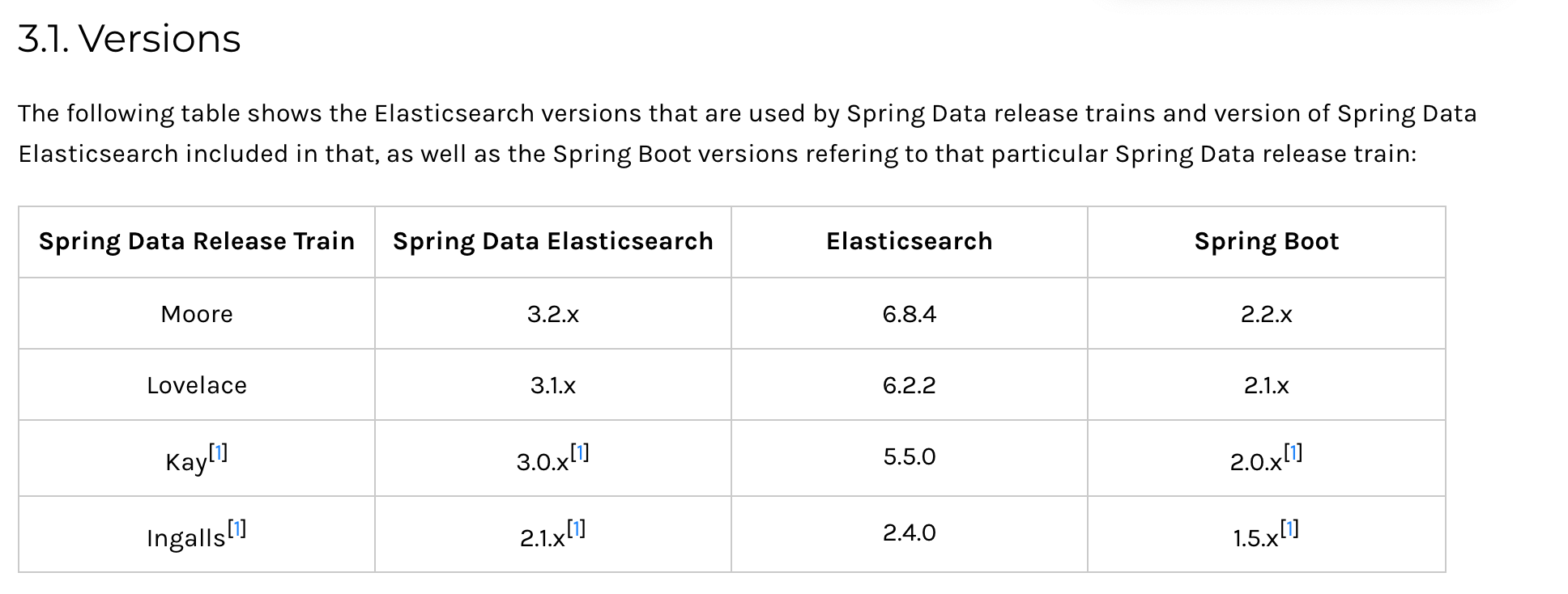This screenshot has width=1568, height=594.
Task: Open footnote link beside 2.1.x Elasticsearch version
Action: coord(576,529)
